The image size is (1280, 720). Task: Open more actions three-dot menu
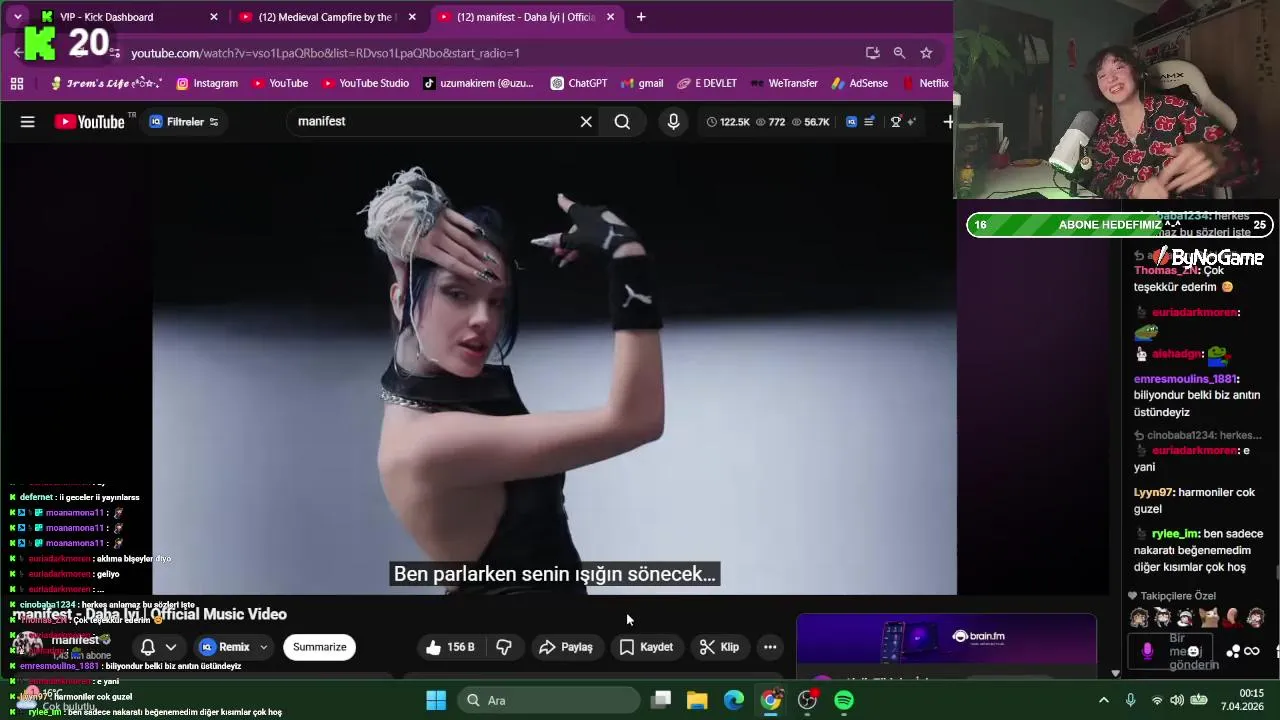pos(770,647)
